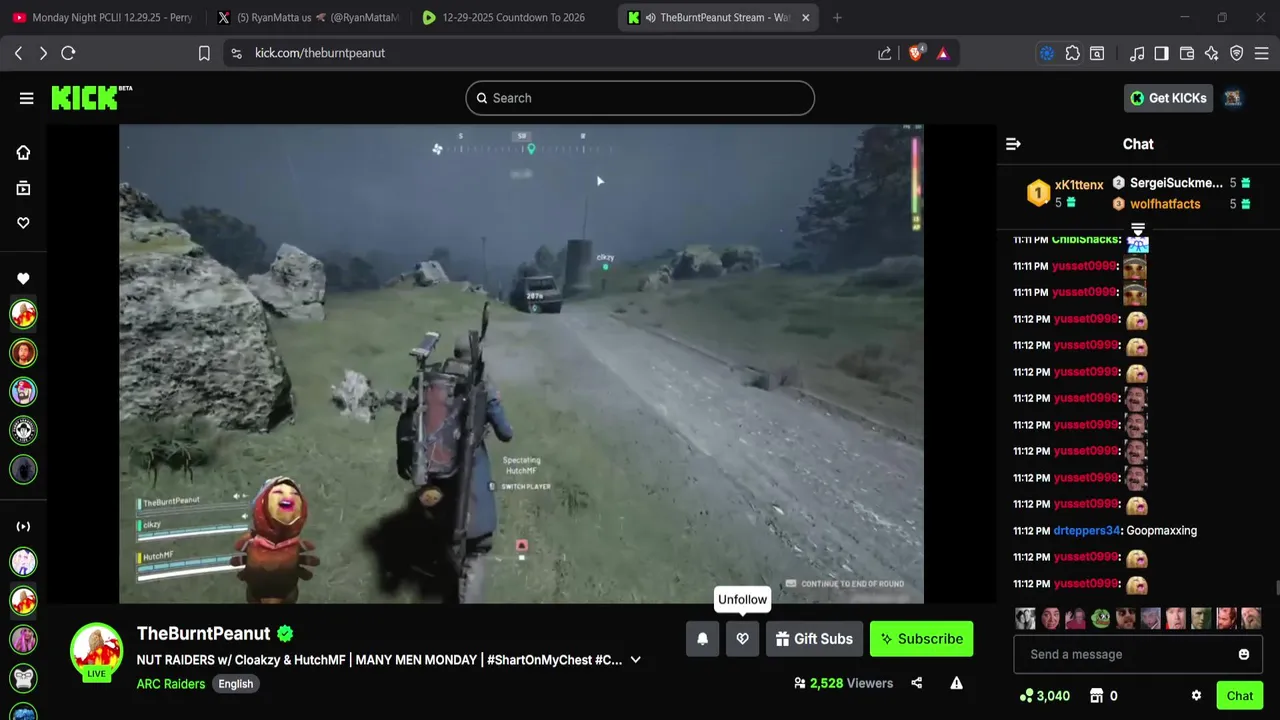This screenshot has height=720, width=1280.
Task: Click Gift Subs button
Action: tap(813, 639)
